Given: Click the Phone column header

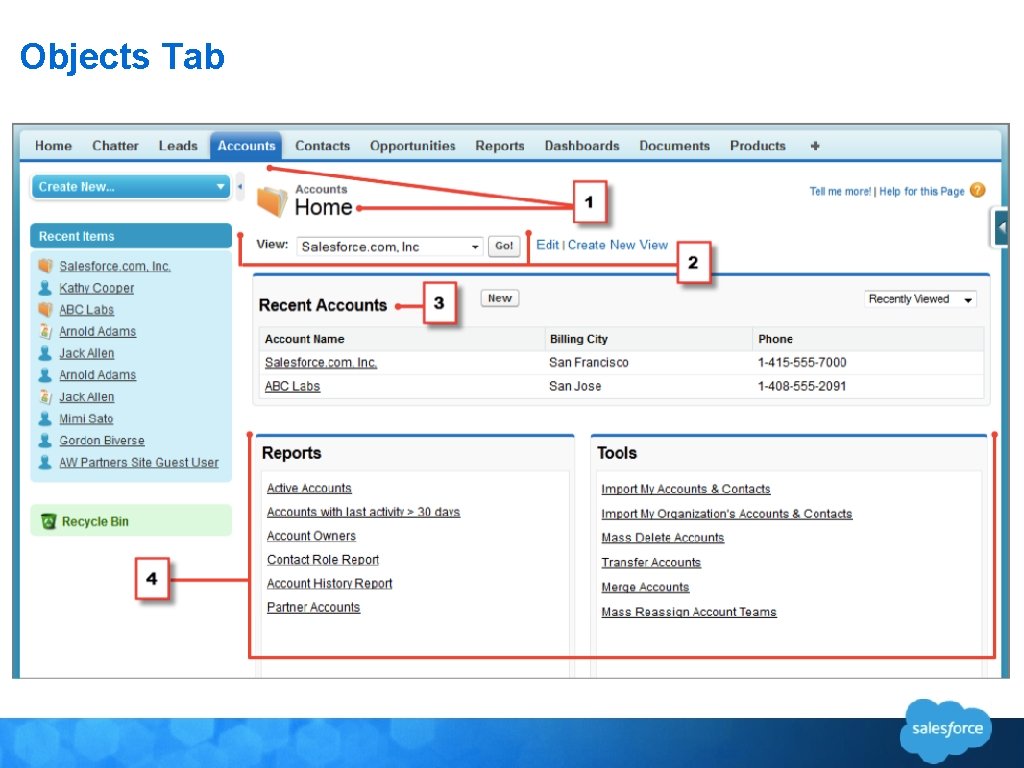Looking at the screenshot, I should 775,339.
